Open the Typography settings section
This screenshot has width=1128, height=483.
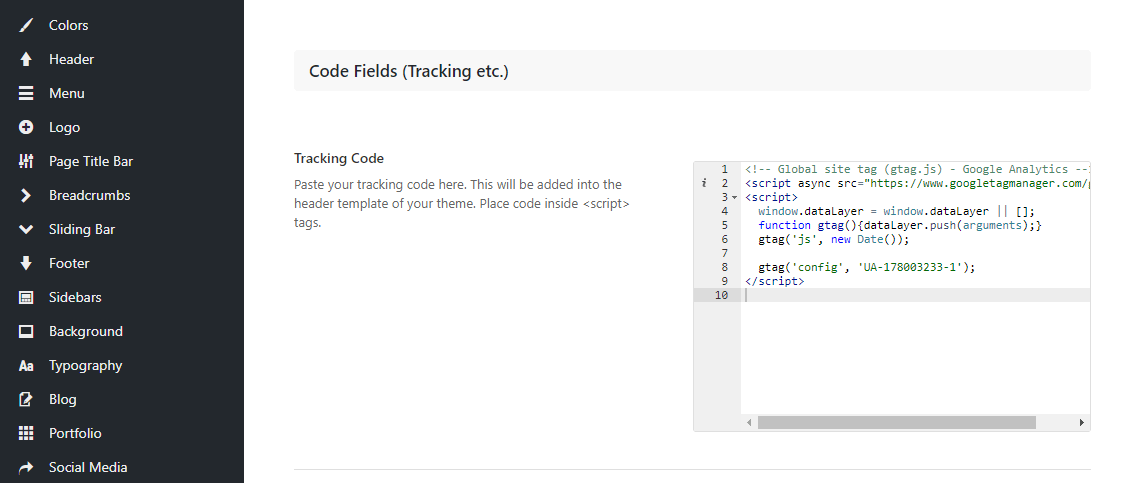pyautogui.click(x=85, y=365)
